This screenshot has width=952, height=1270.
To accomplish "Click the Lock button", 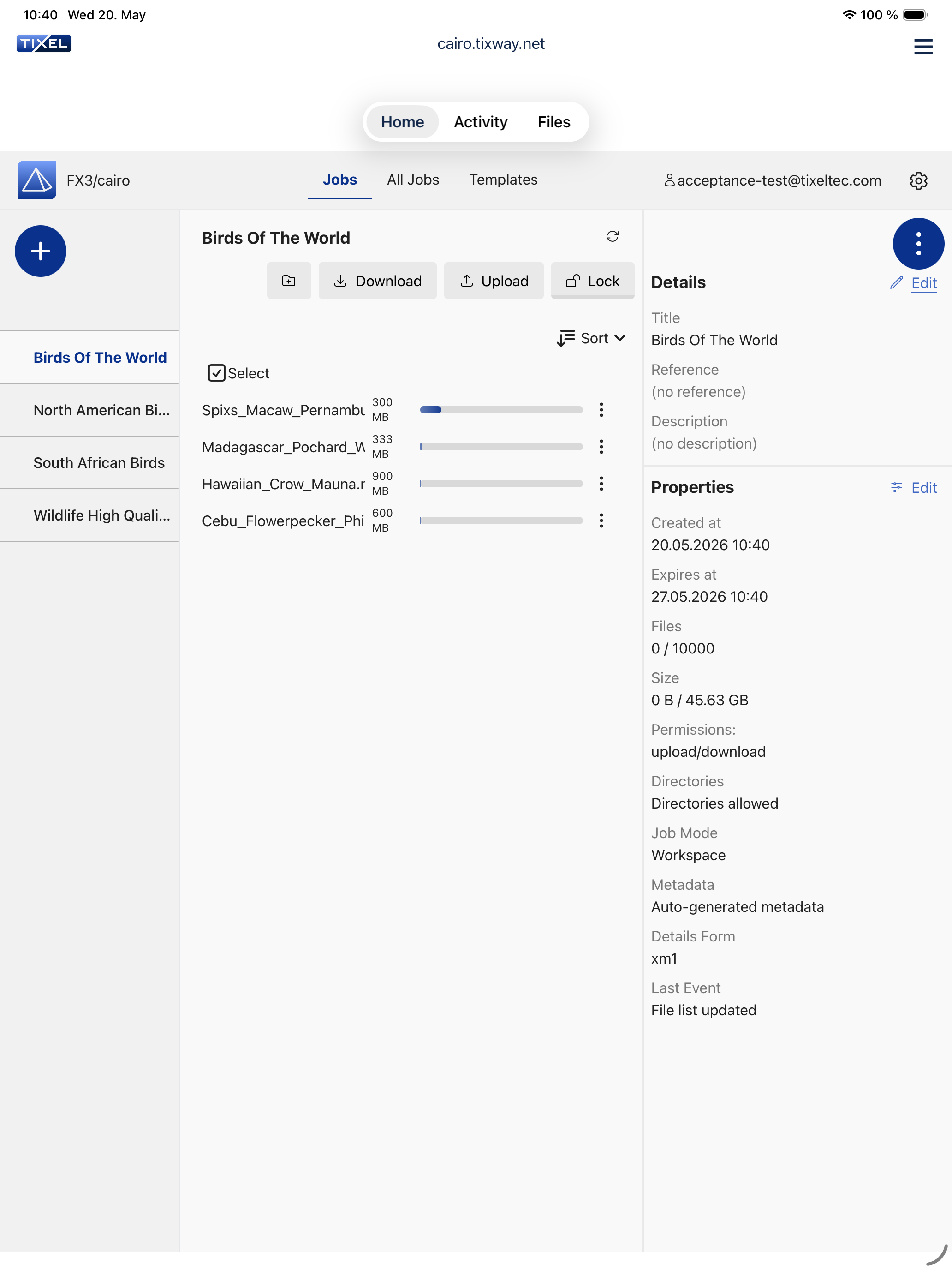I will point(592,281).
